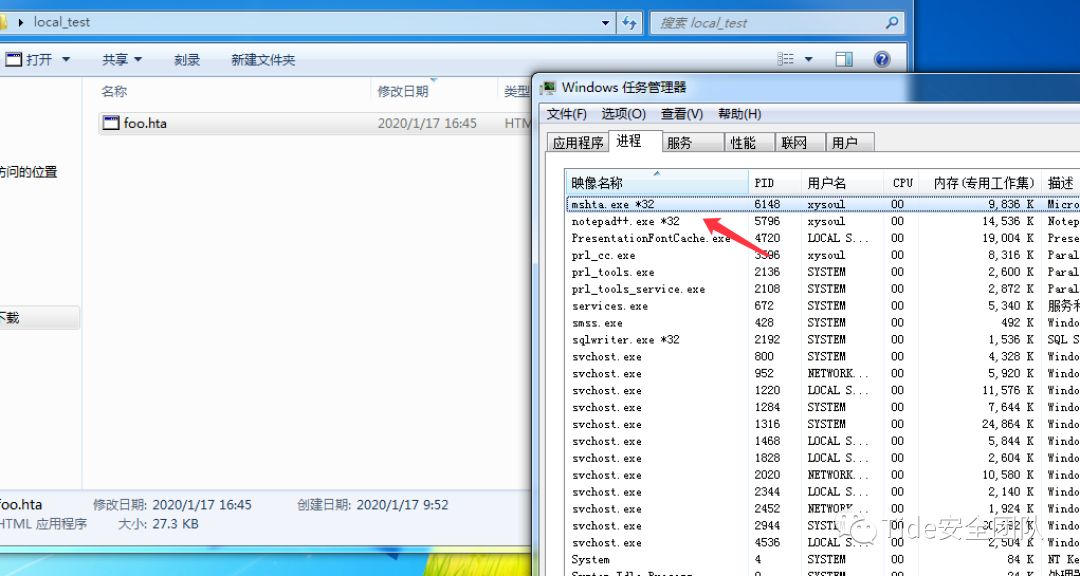This screenshot has width=1080, height=576.
Task: Click the 下载 item in navigation pane
Action: (x=39, y=318)
